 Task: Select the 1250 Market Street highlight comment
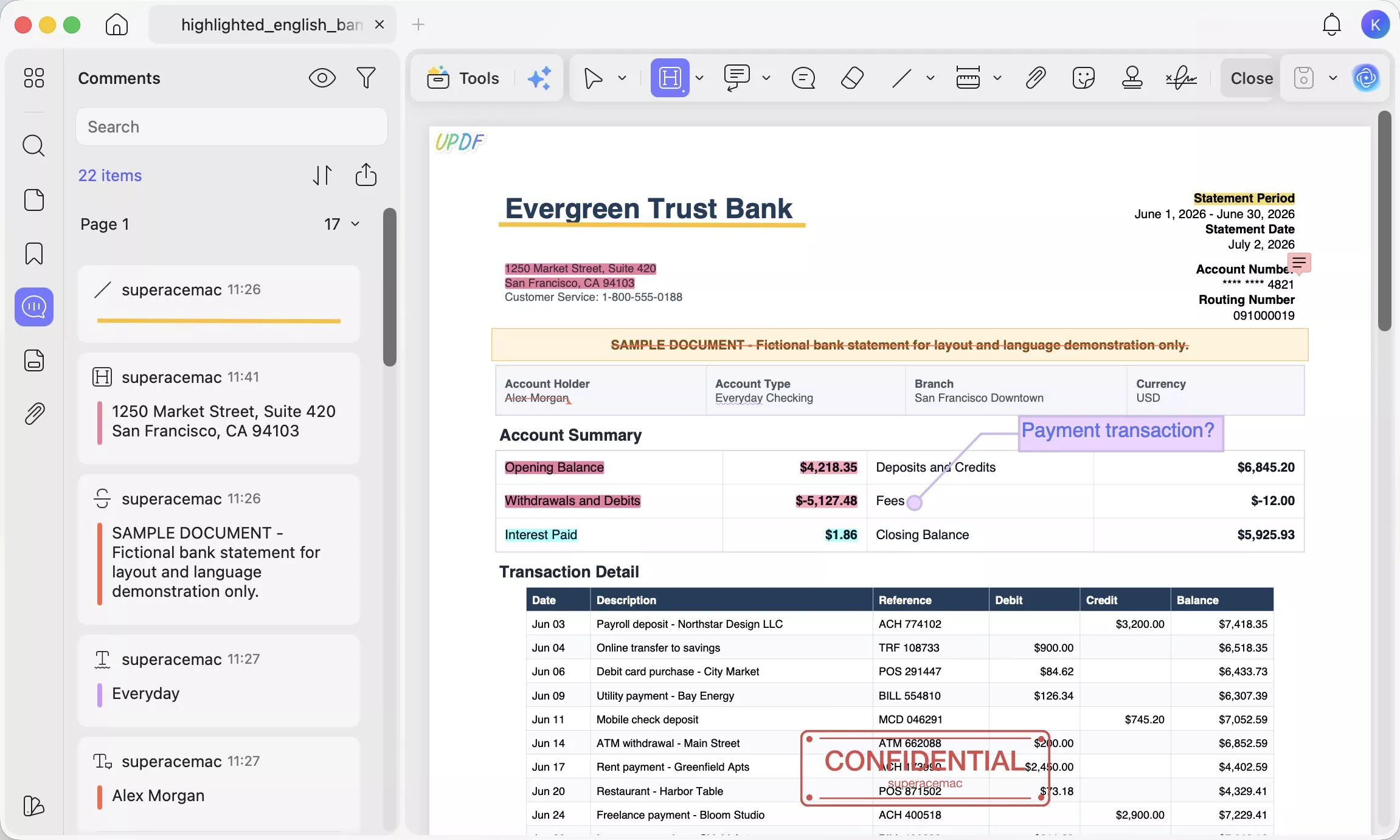tap(219, 408)
